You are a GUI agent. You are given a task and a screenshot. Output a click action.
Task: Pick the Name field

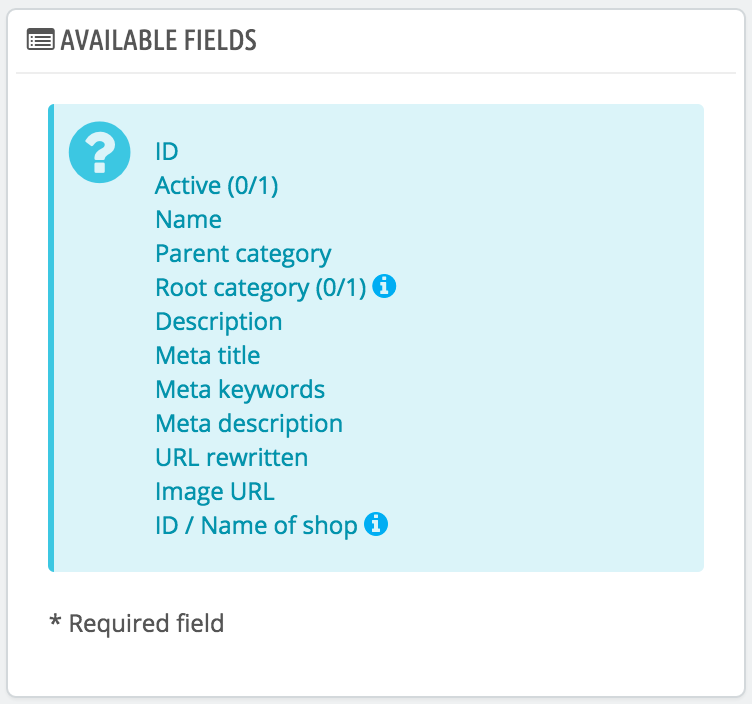[x=189, y=220]
